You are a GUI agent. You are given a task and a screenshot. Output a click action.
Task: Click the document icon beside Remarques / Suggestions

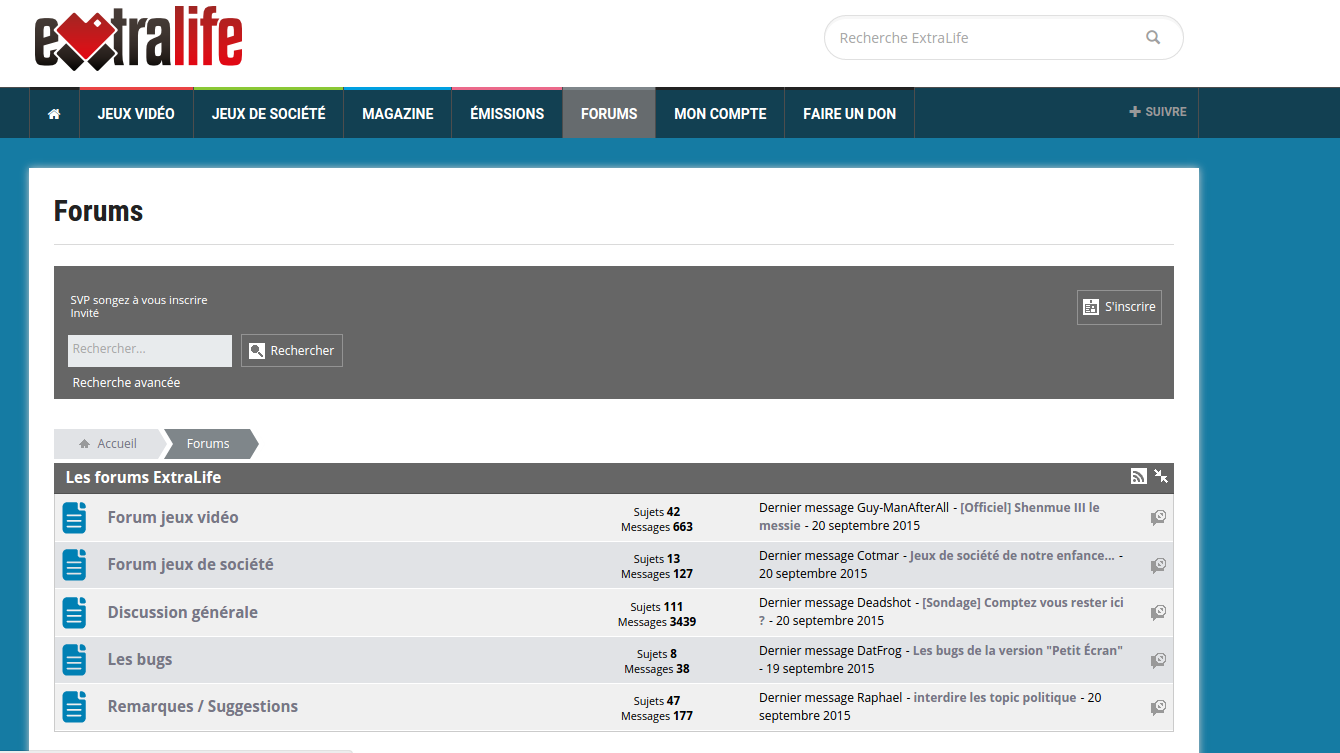click(x=75, y=707)
